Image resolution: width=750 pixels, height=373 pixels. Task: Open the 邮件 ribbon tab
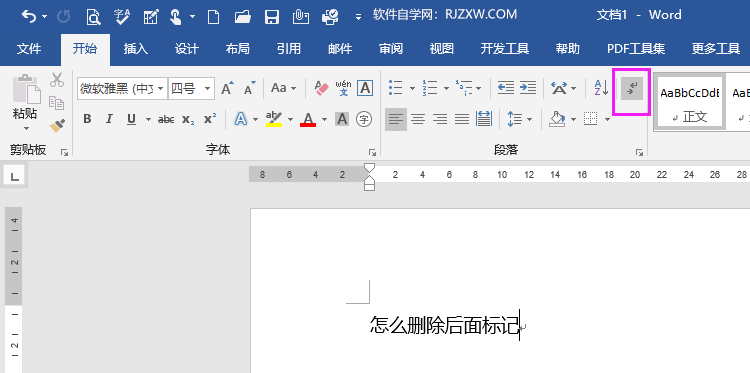[x=340, y=49]
